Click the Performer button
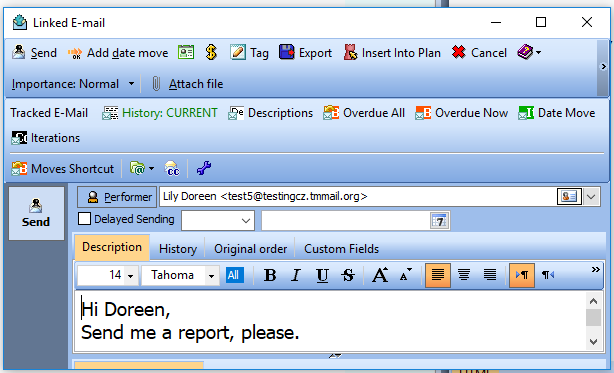The image size is (614, 373). click(x=117, y=197)
